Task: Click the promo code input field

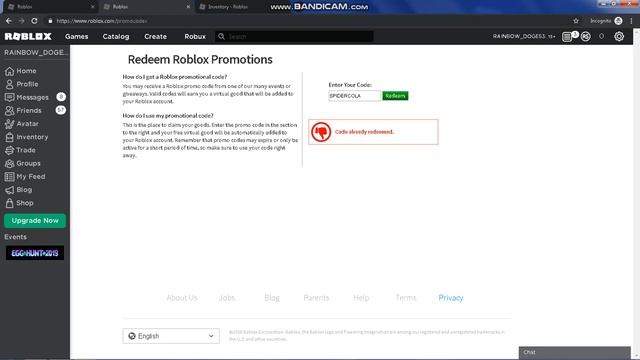Action: (x=354, y=96)
